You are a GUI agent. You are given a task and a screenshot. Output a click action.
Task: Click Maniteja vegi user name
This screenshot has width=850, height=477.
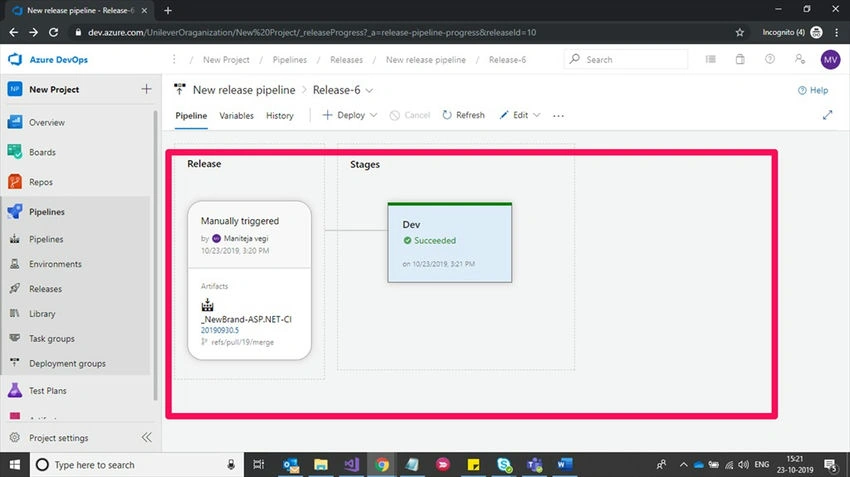[x=246, y=238]
